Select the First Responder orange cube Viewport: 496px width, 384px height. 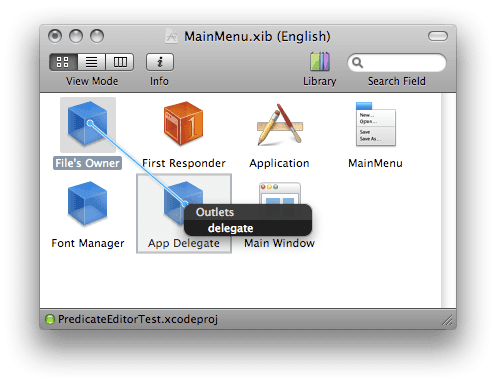click(x=183, y=124)
